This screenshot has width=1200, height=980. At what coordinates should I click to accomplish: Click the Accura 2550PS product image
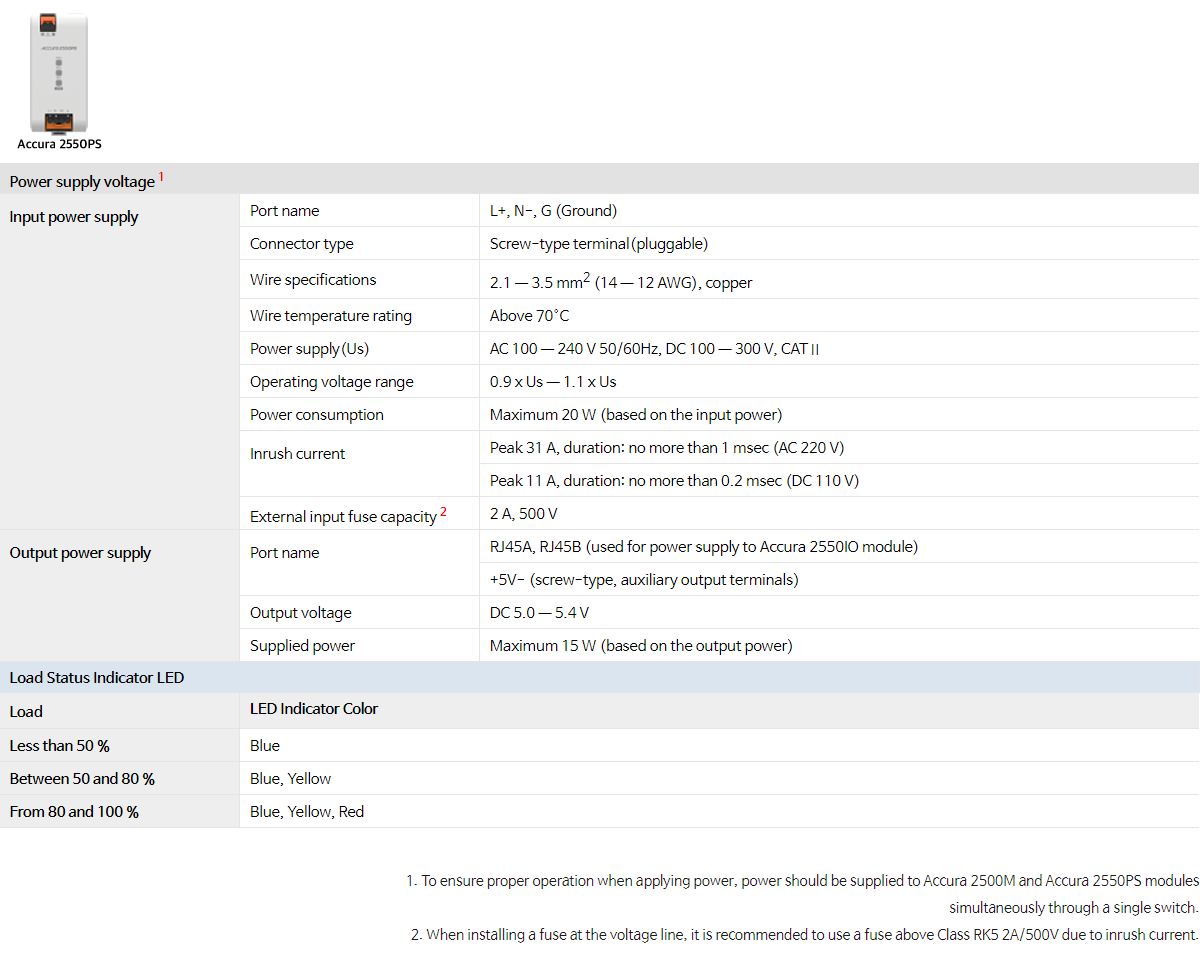coord(59,72)
